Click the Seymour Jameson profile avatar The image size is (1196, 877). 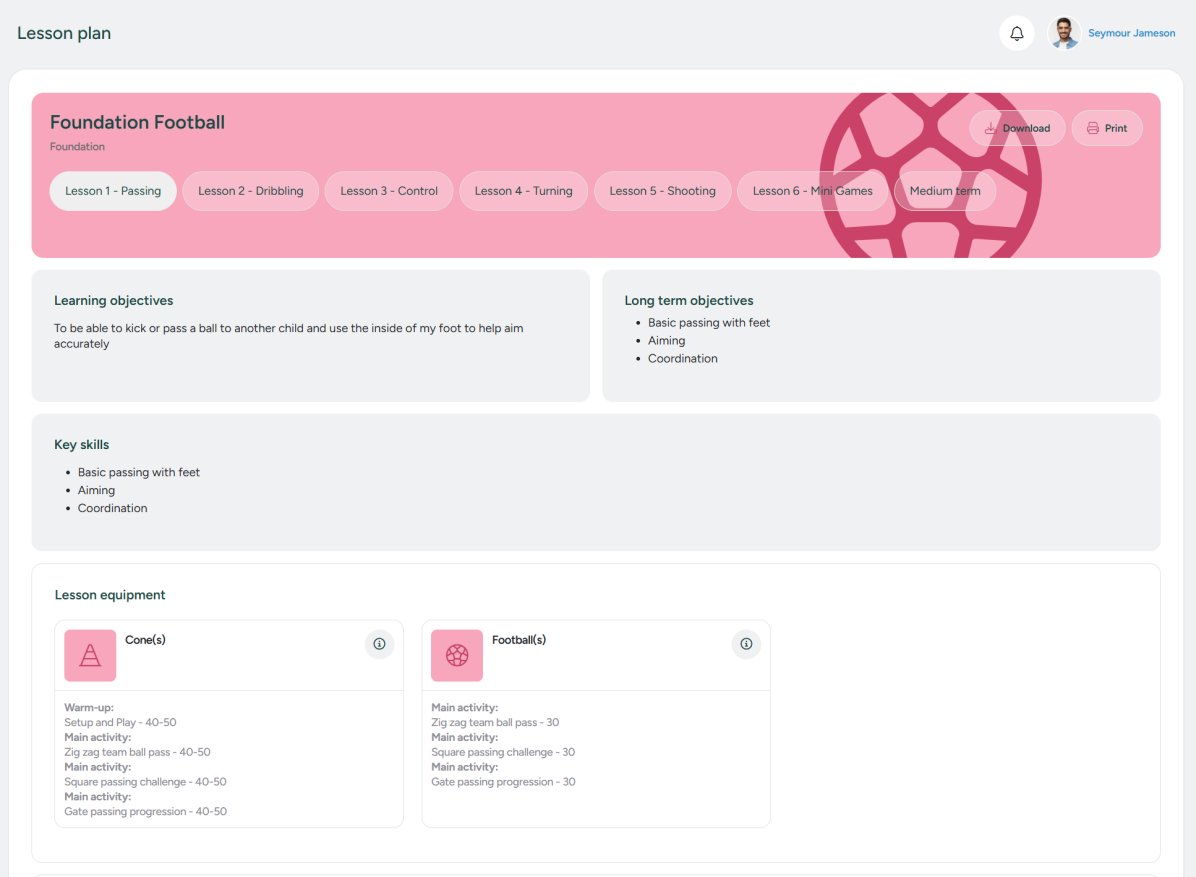(1063, 33)
